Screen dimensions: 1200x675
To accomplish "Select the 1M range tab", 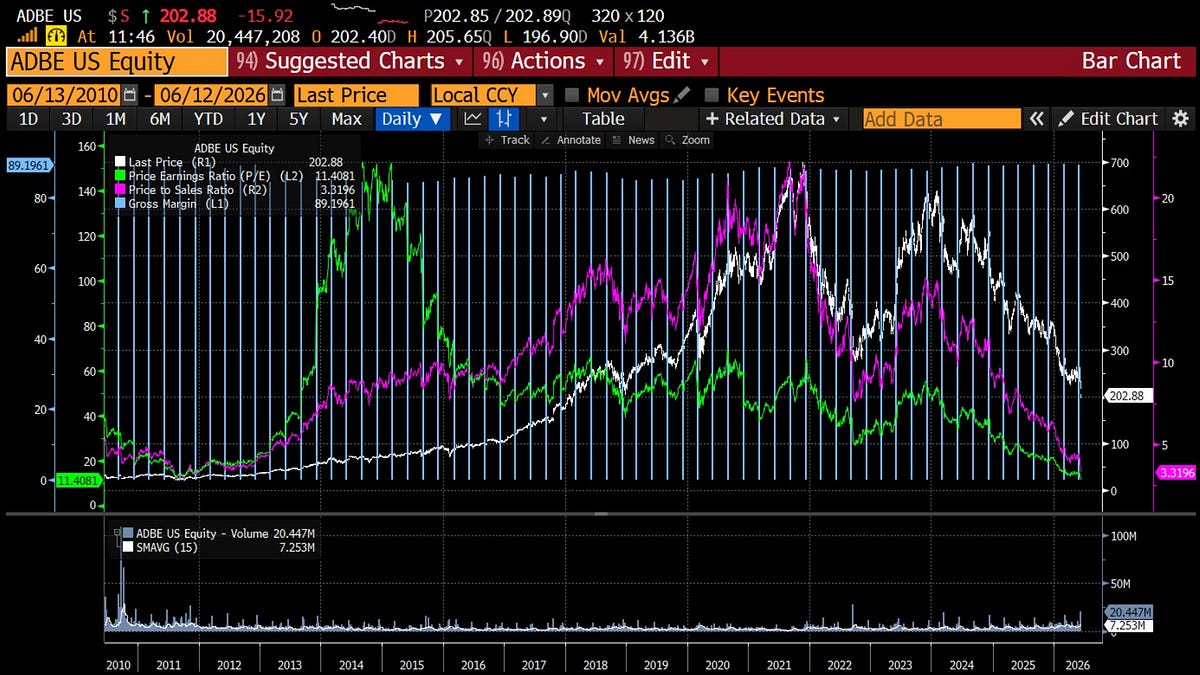I will point(116,119).
